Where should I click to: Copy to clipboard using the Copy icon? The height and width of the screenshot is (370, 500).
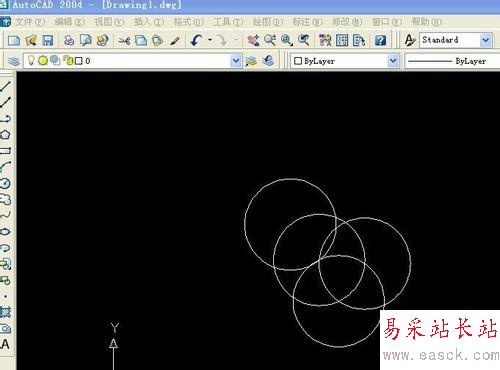pyautogui.click(x=141, y=40)
